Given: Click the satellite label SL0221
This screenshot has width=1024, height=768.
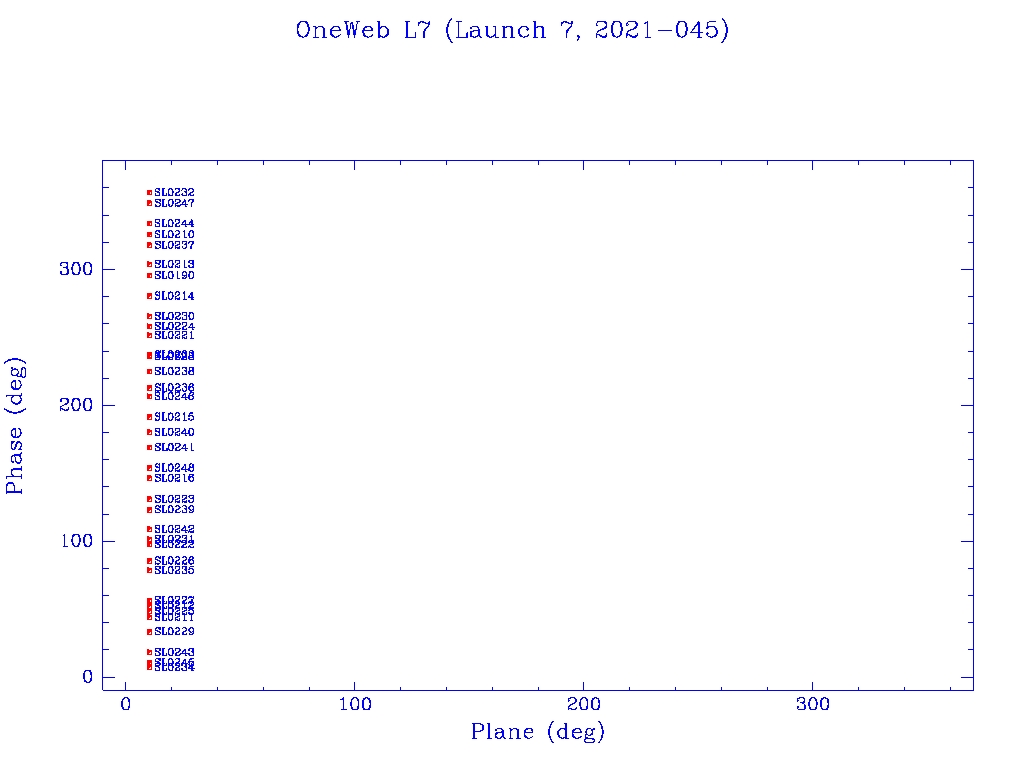Looking at the screenshot, I should (174, 336).
